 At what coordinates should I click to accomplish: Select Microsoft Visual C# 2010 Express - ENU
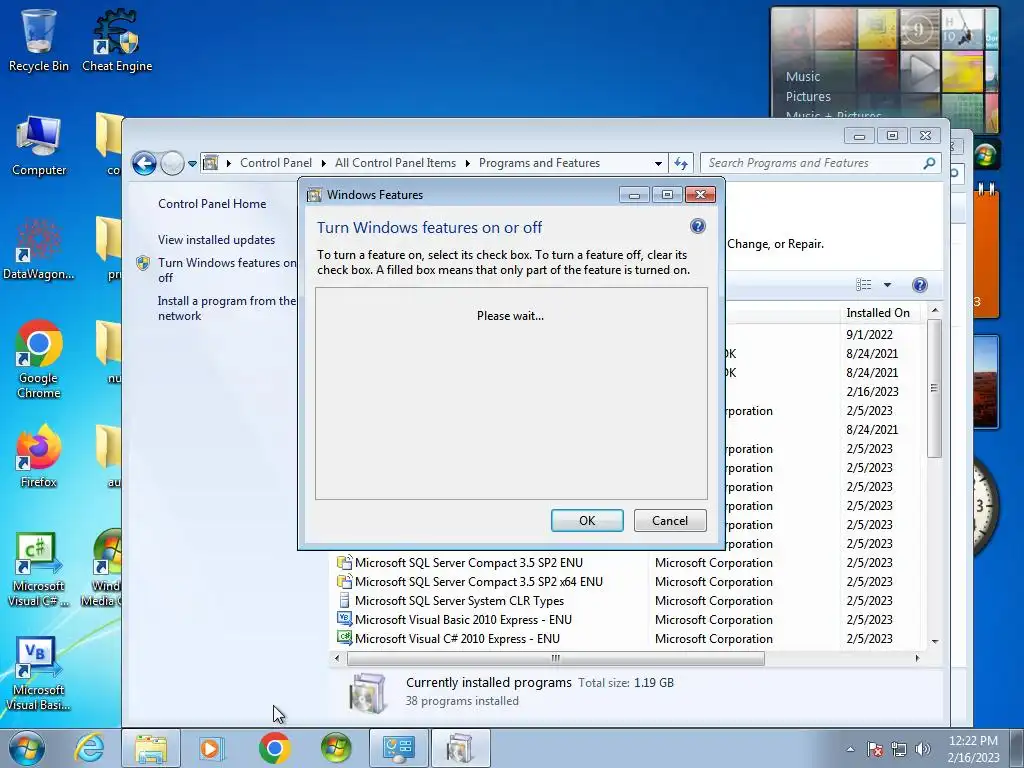point(456,639)
